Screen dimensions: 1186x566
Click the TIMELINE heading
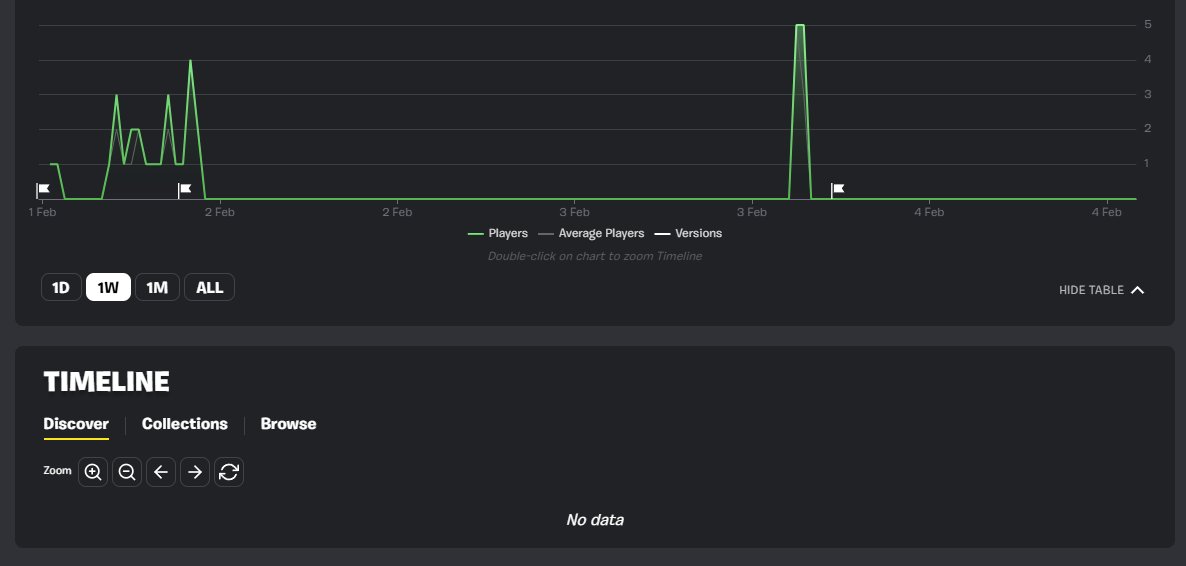coord(107,382)
